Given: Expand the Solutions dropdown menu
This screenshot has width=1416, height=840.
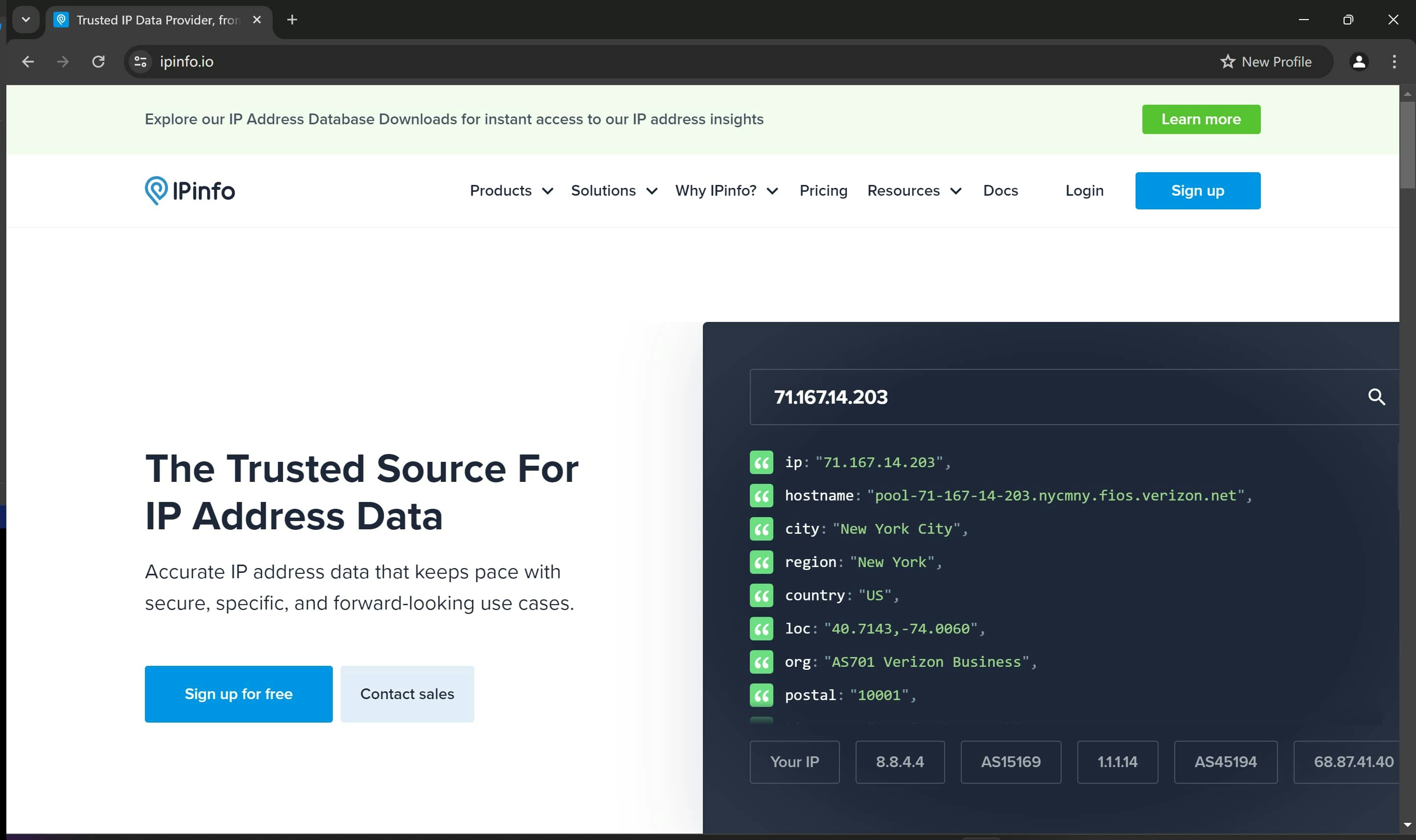Looking at the screenshot, I should 613,191.
